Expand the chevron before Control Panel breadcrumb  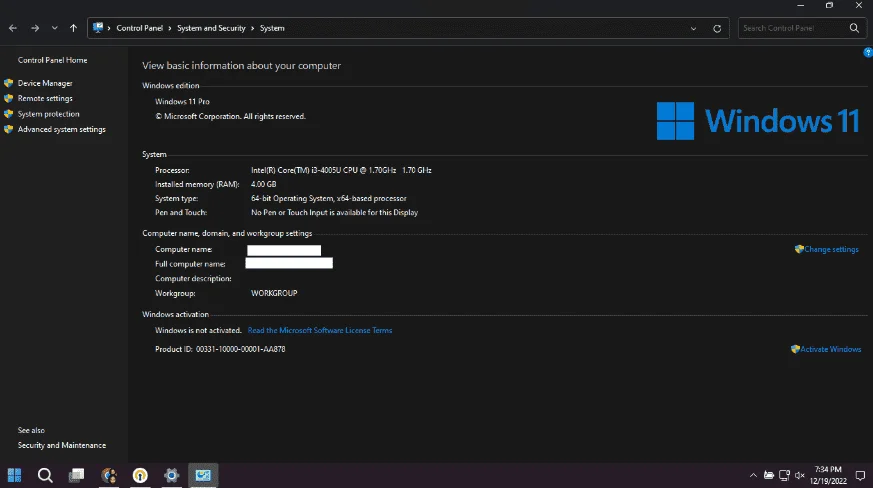coord(109,28)
